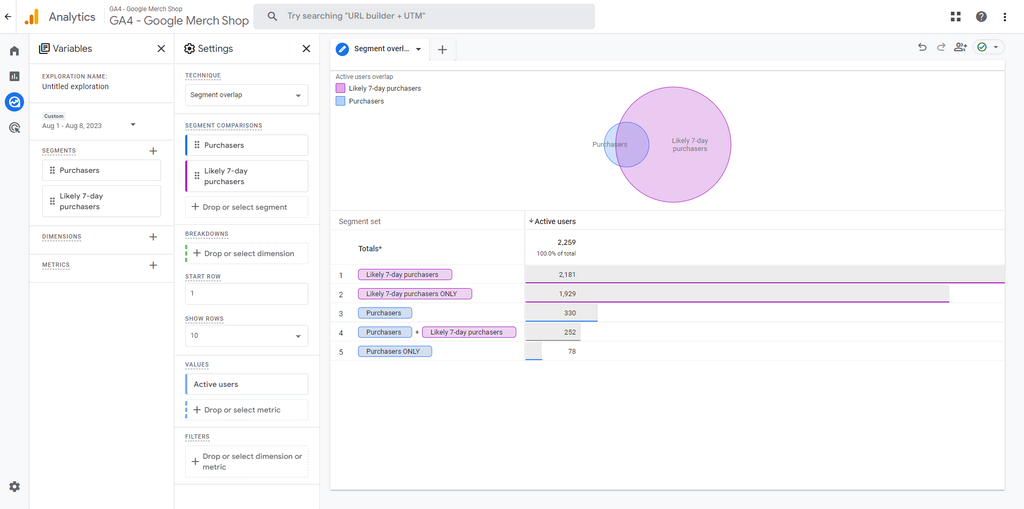This screenshot has height=509, width=1024.
Task: Open the custom date range dropdown
Action: point(133,125)
